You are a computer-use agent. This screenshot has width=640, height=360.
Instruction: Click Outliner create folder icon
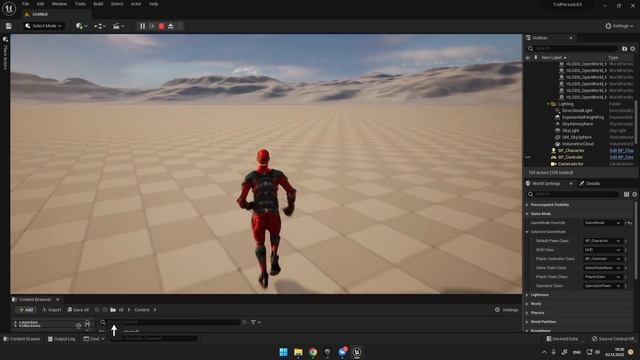click(x=624, y=49)
